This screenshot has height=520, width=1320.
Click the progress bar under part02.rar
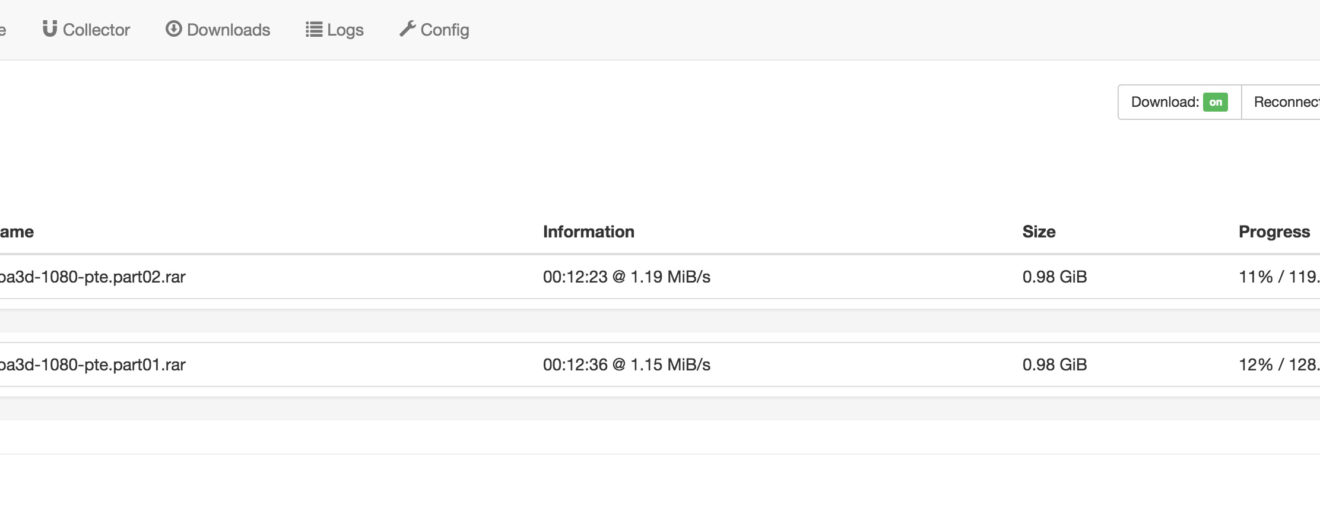click(660, 321)
